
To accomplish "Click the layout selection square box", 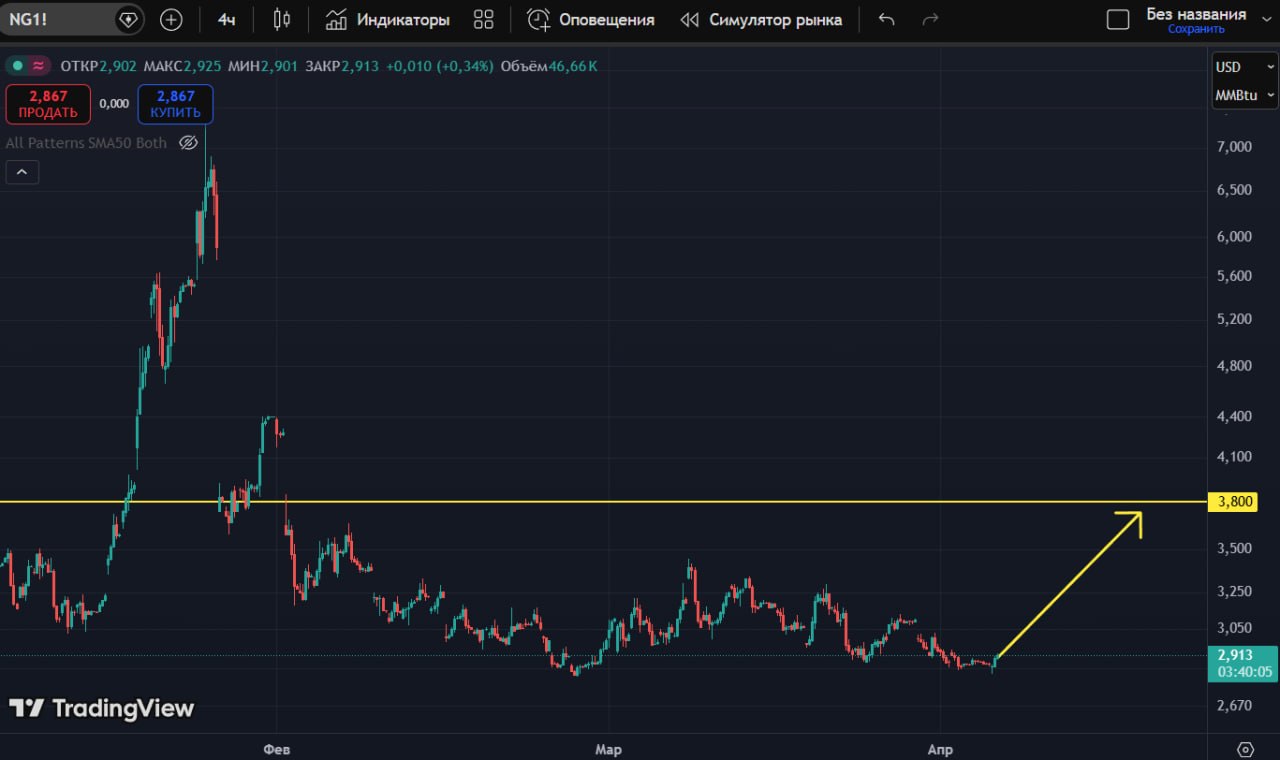I will [x=1118, y=19].
